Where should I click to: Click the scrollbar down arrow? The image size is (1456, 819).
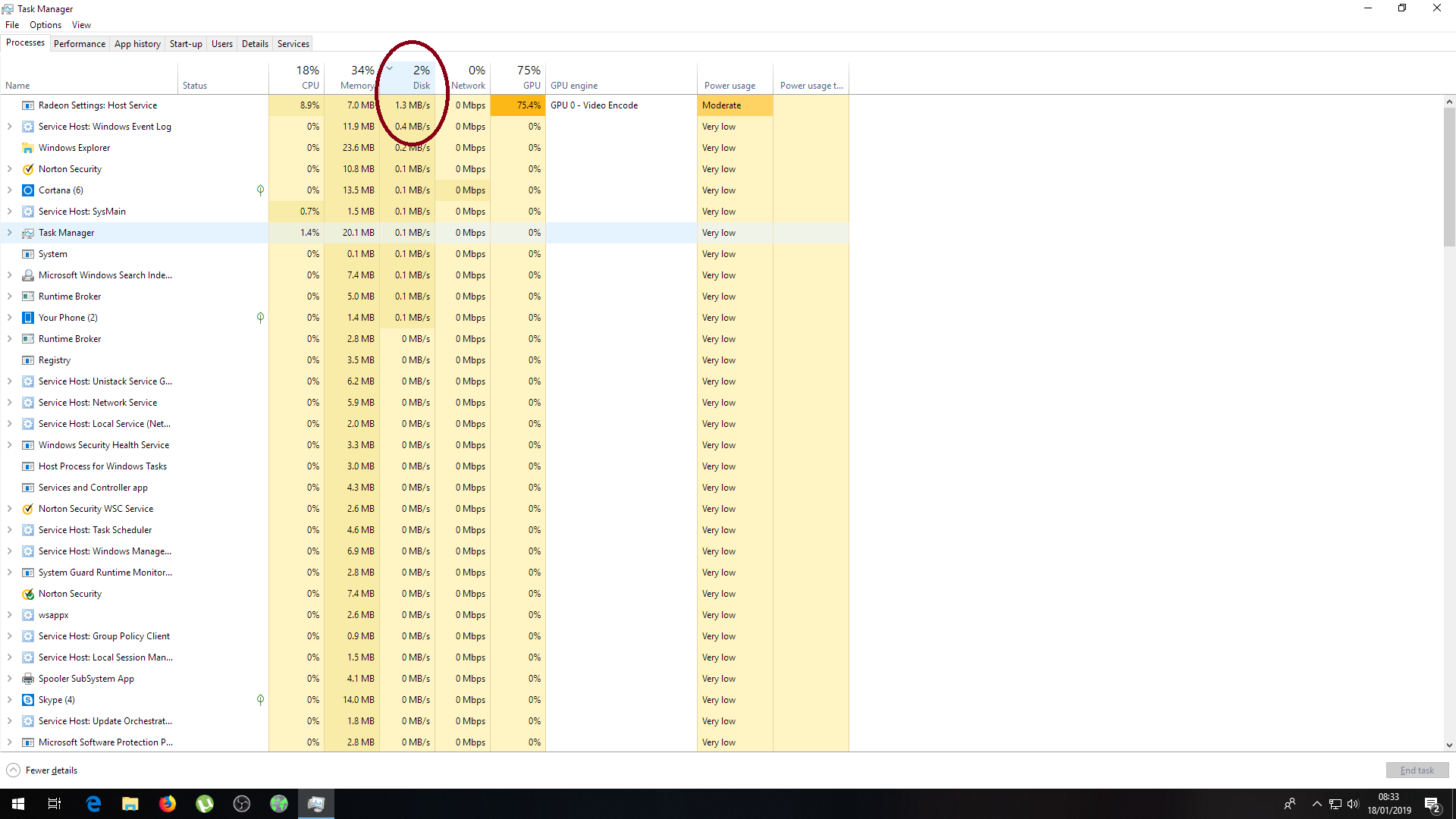(1449, 745)
